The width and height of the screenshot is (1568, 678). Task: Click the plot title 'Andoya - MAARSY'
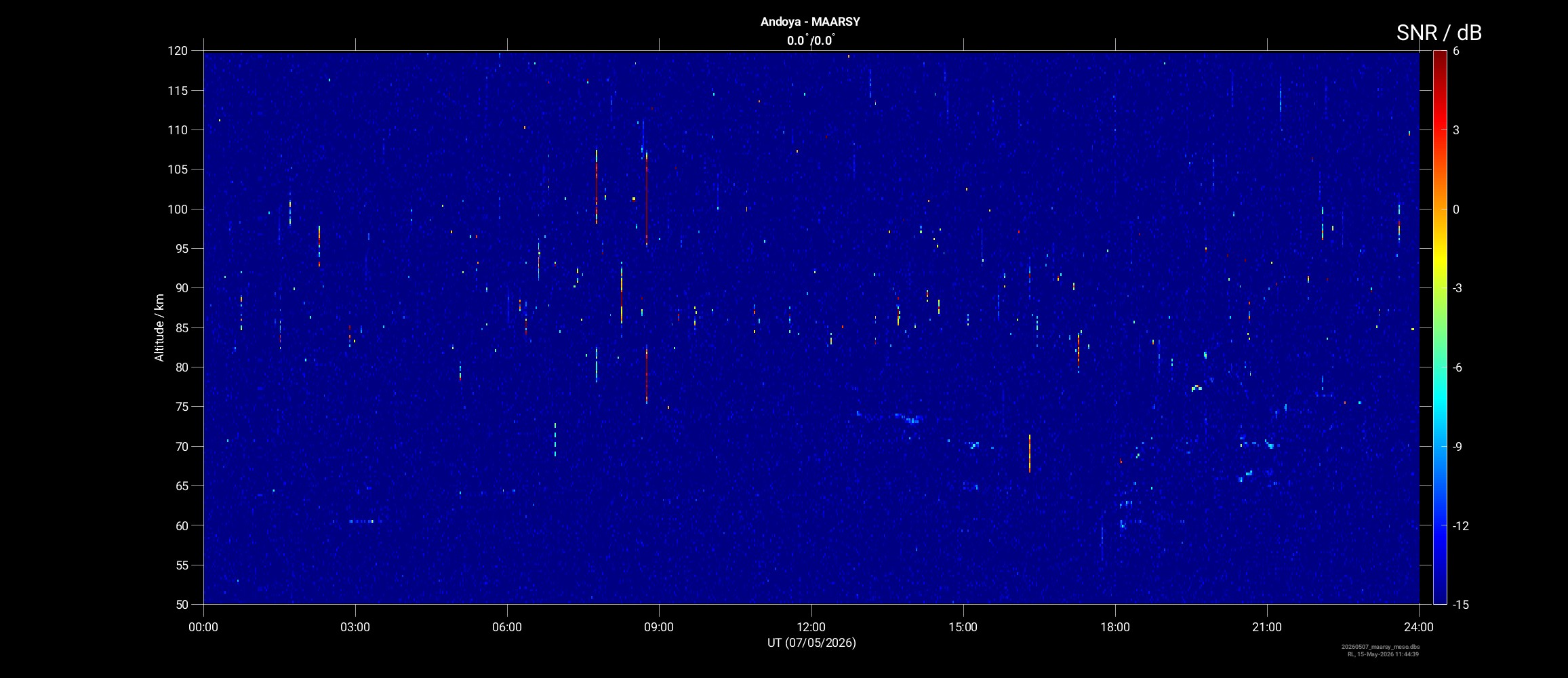[x=810, y=22]
